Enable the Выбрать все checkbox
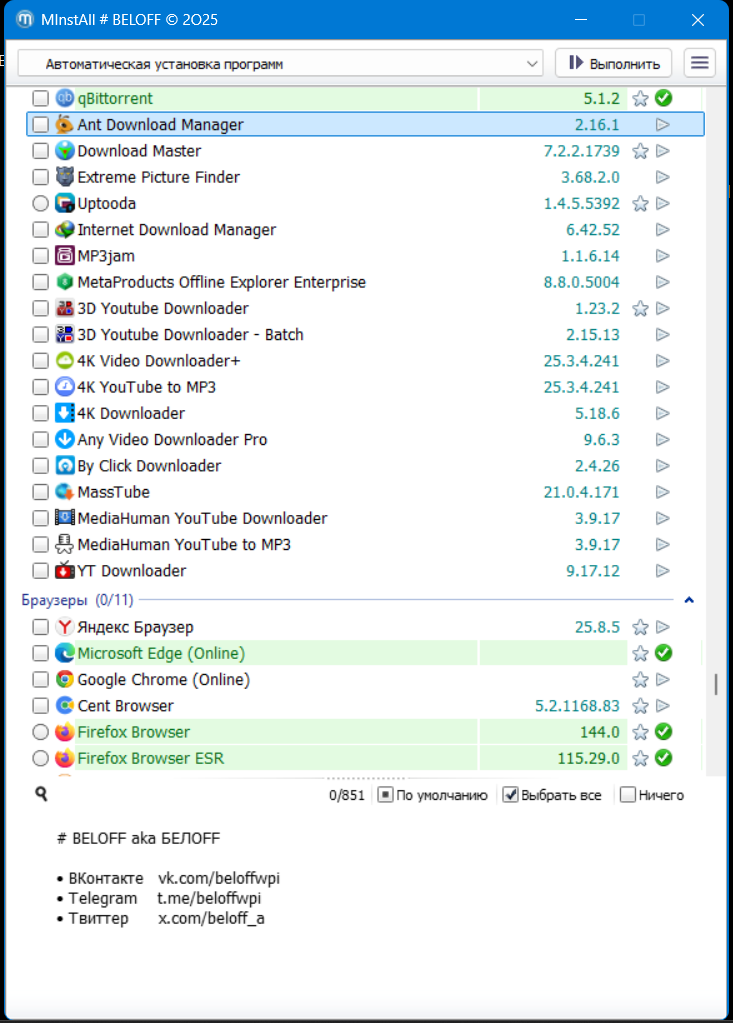 tap(511, 795)
